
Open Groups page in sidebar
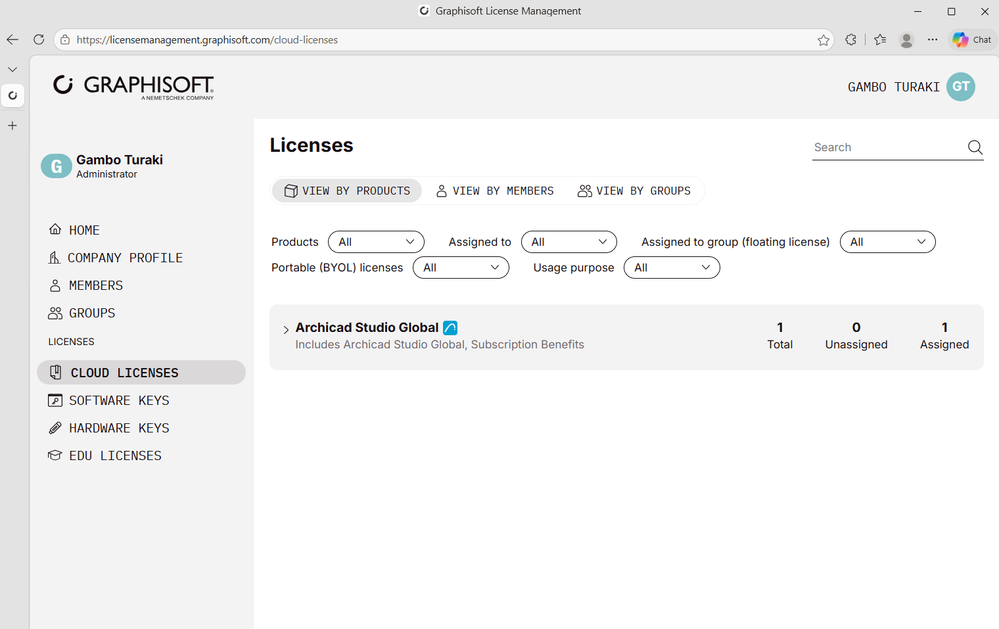coord(82,313)
